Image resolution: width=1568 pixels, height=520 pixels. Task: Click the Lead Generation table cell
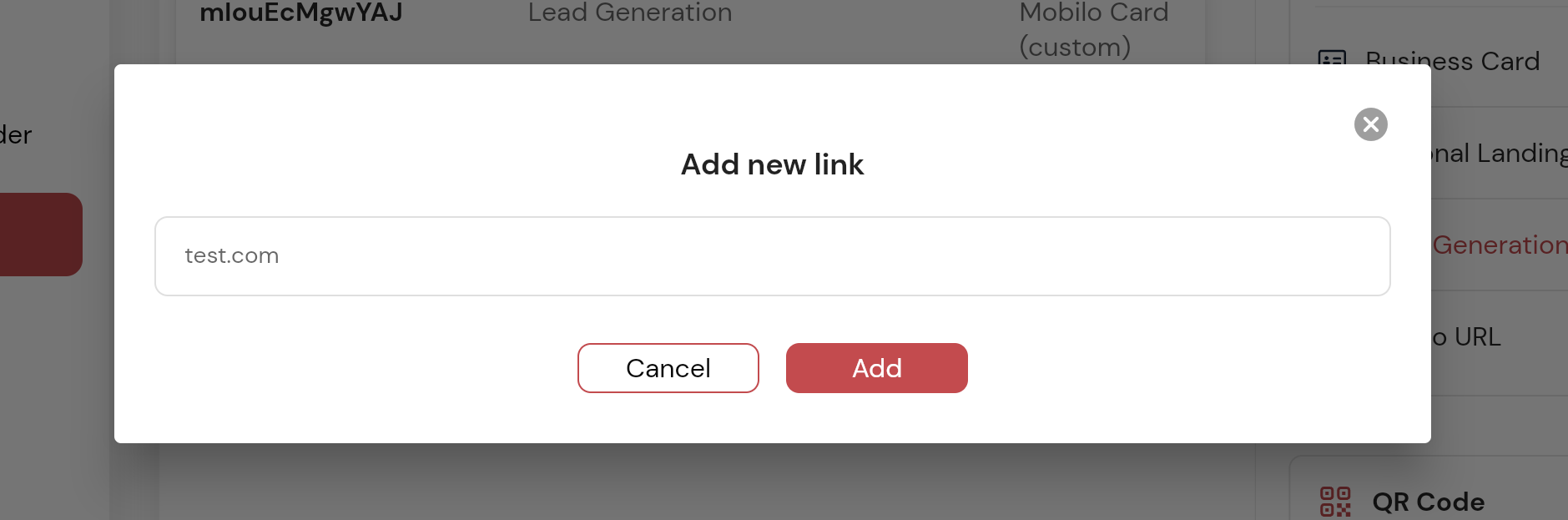[630, 13]
